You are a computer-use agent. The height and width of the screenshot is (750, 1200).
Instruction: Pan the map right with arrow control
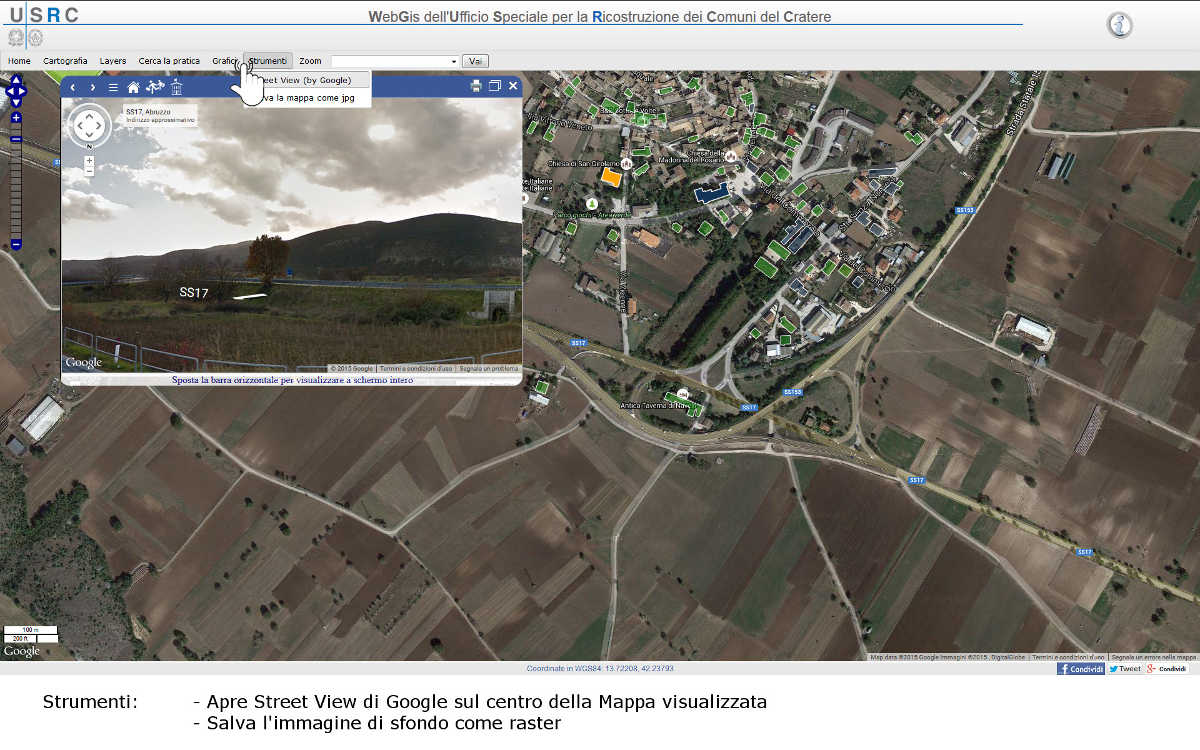[x=23, y=91]
